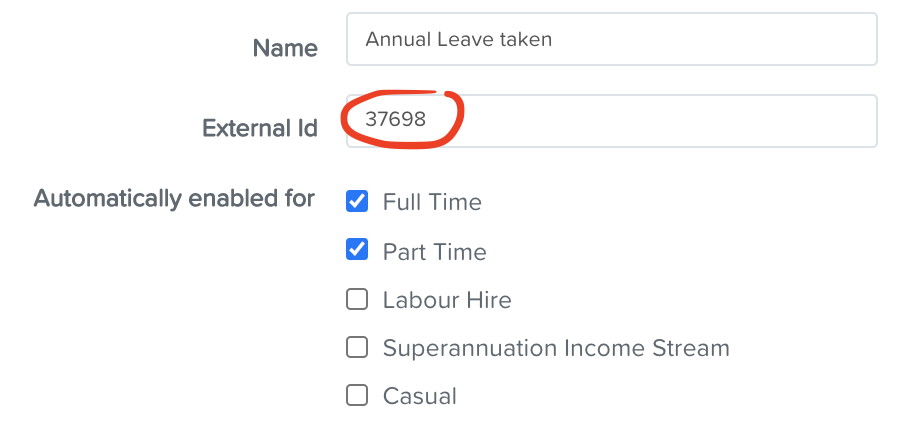Image resolution: width=924 pixels, height=426 pixels.
Task: Tick the Superannuation Income Stream checkbox
Action: click(x=357, y=347)
